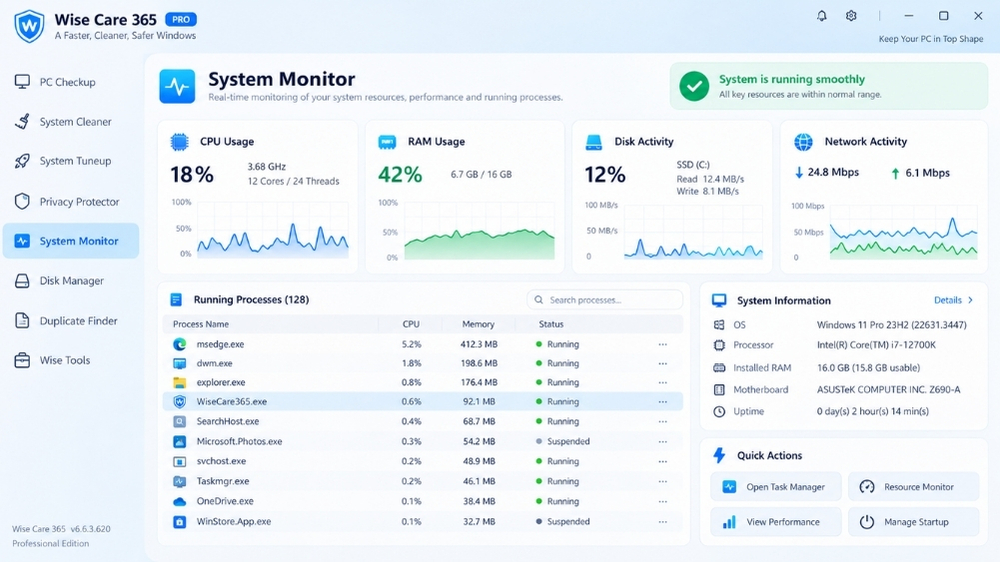
Task: Open more options for OneDrive.exe
Action: [x=663, y=501]
